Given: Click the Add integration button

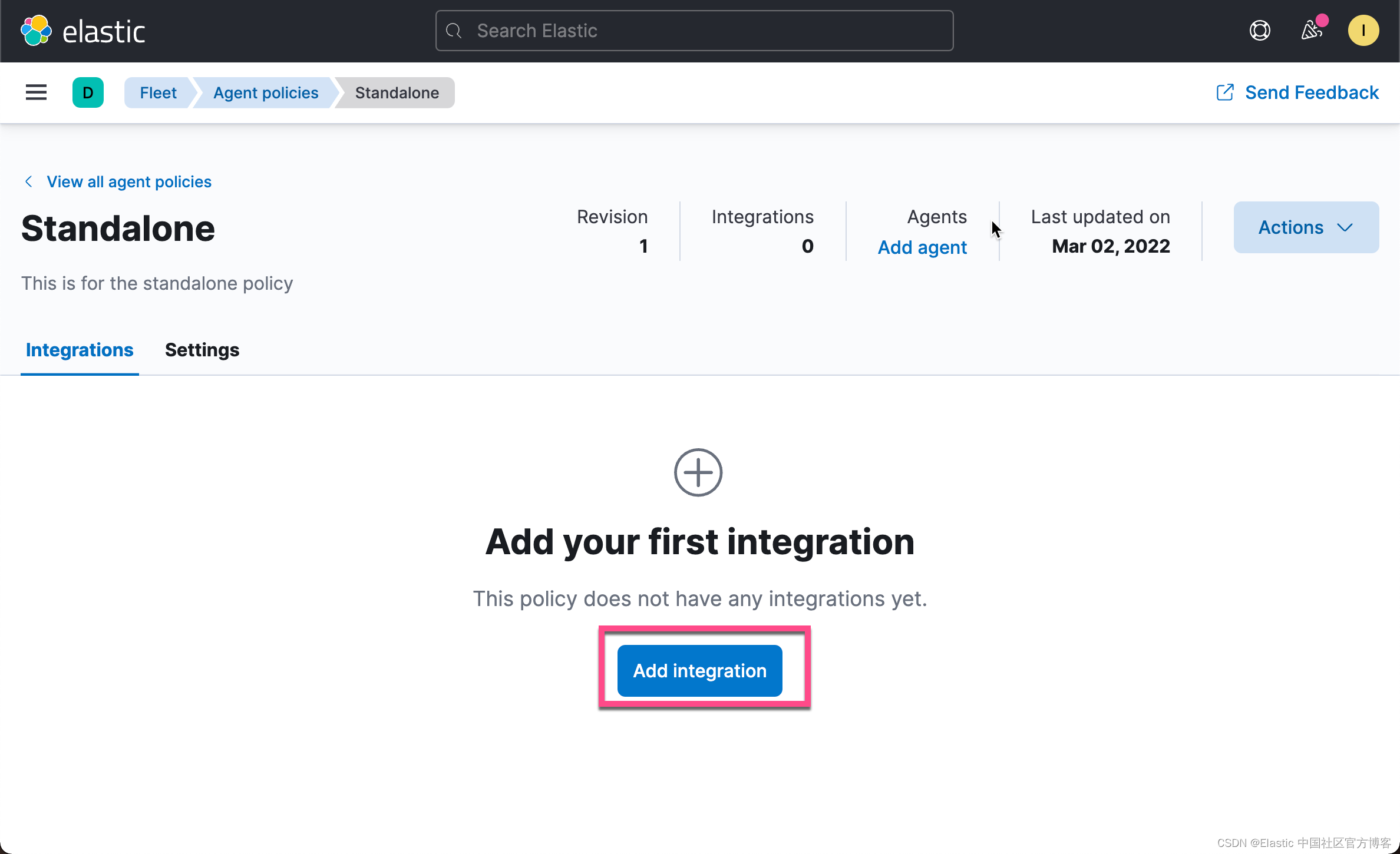Looking at the screenshot, I should pos(699,670).
